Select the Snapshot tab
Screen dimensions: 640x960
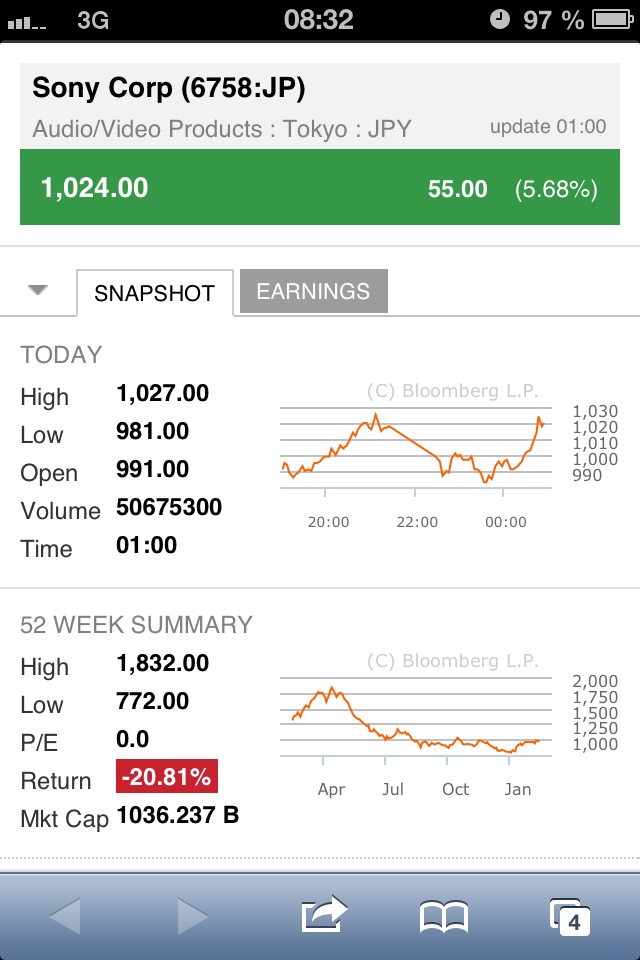[154, 293]
